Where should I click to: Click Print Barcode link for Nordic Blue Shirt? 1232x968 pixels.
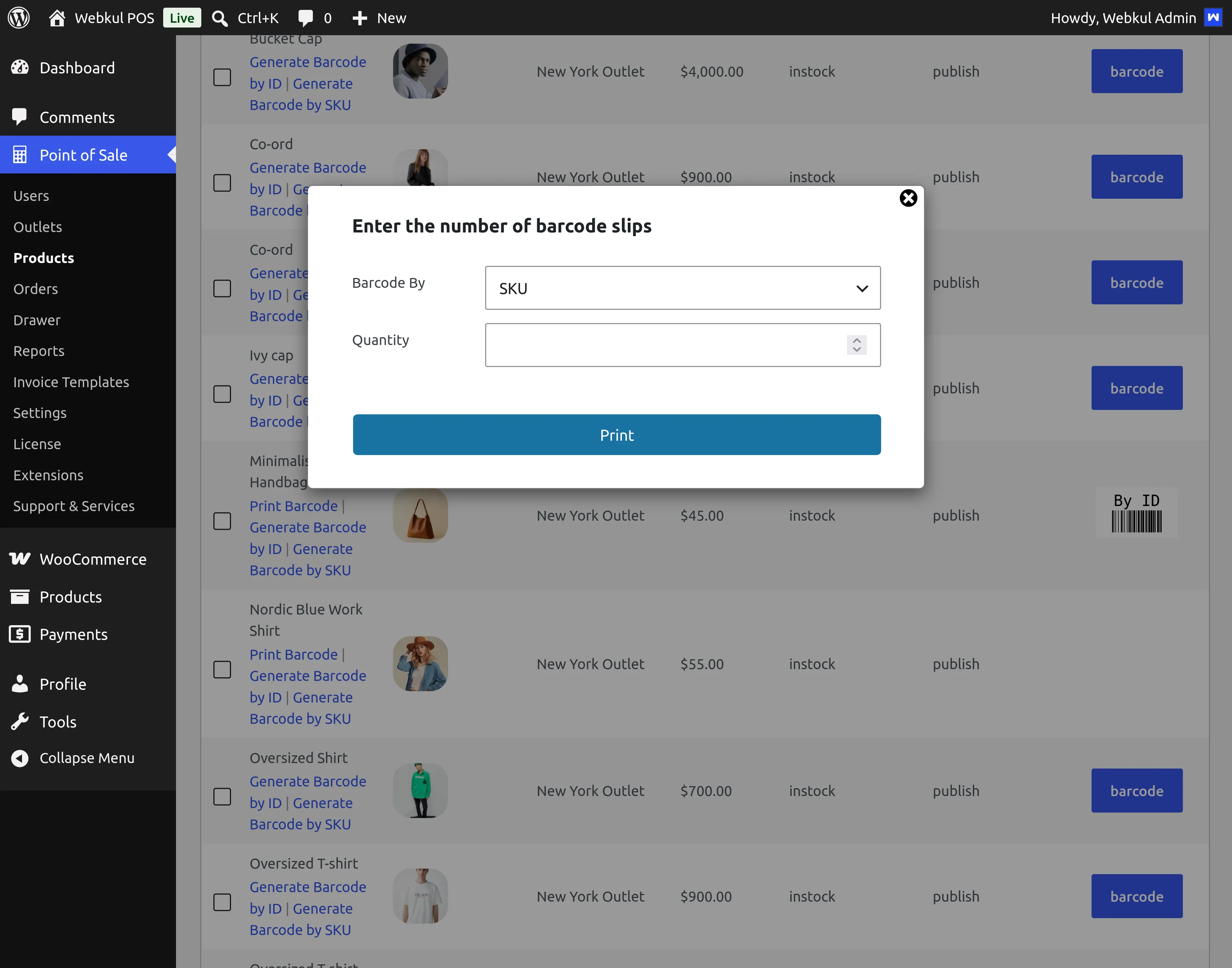(294, 654)
